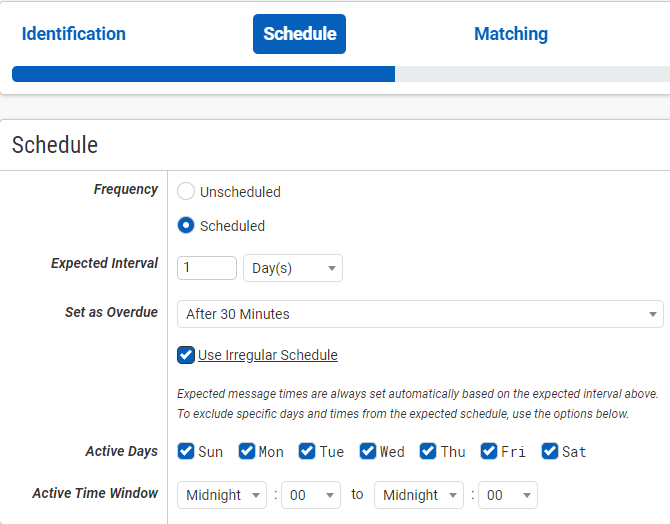Uncheck the Fri active day
Screen dimensions: 670x524
tap(489, 451)
